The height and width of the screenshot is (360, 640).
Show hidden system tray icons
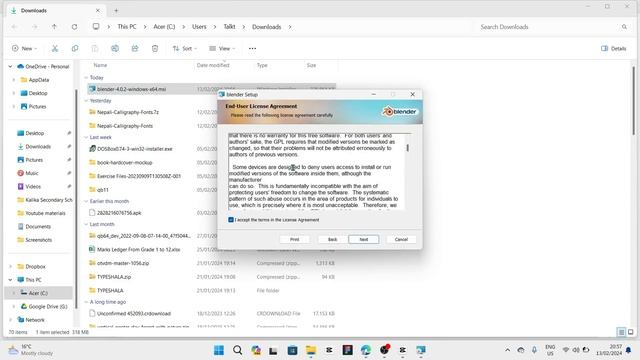click(x=507, y=350)
